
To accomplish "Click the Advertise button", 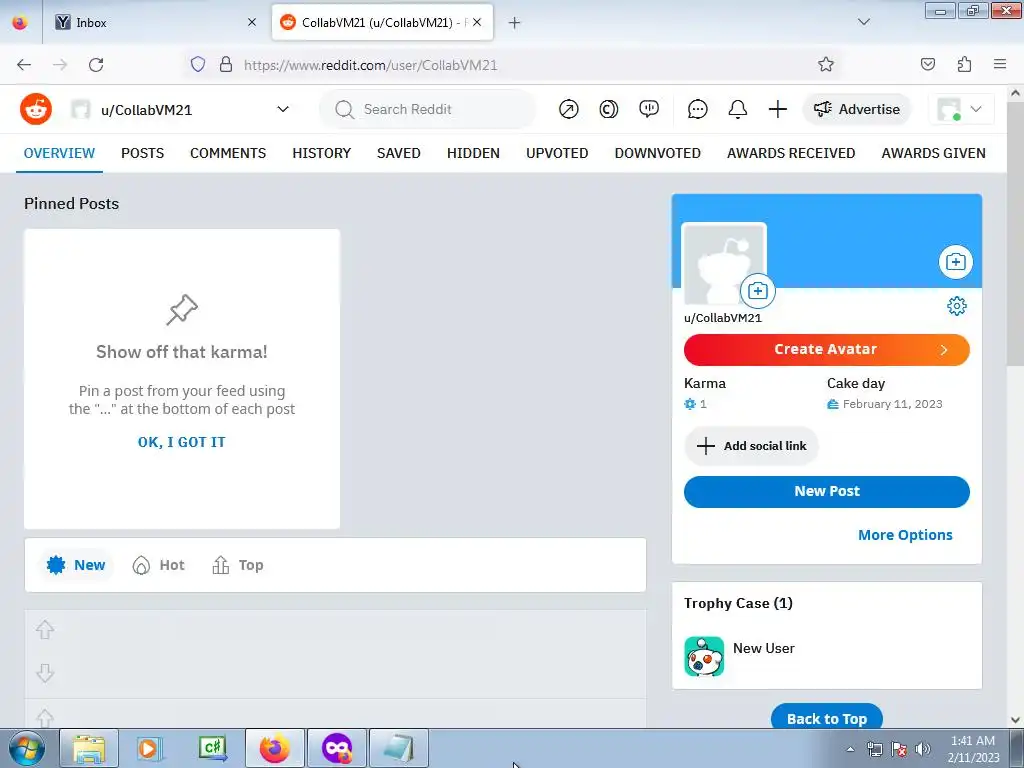I will [856, 109].
